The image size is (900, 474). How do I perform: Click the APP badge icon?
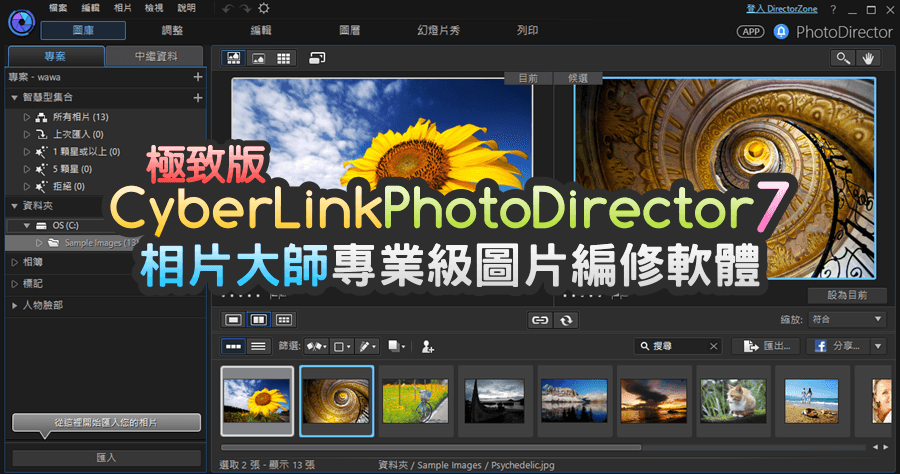tap(751, 32)
